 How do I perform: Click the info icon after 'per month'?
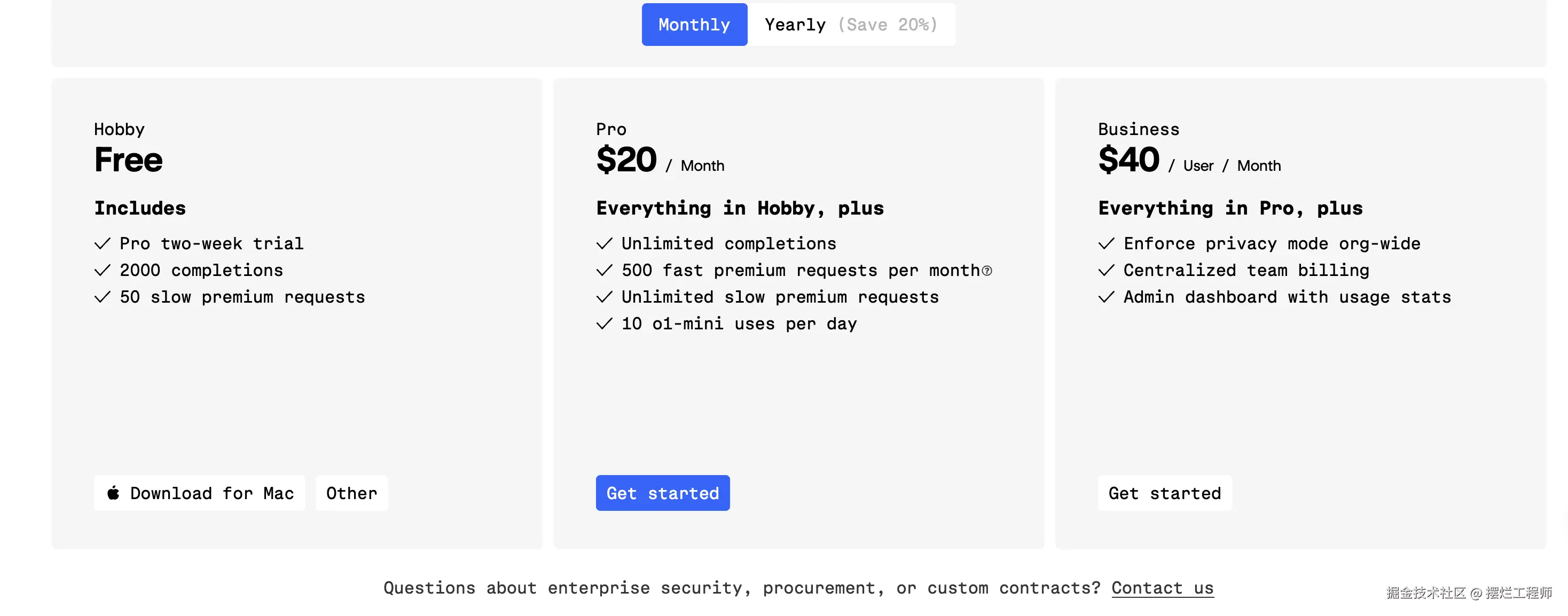tap(987, 271)
